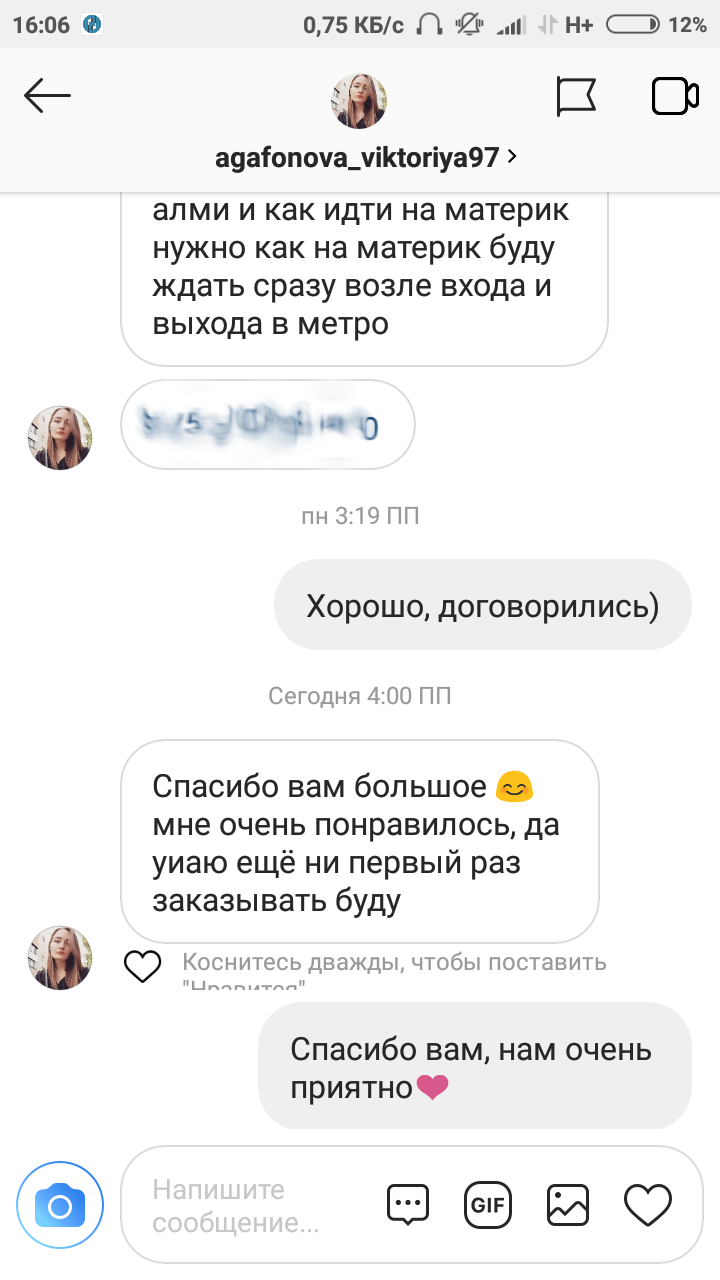
Task: Open the photo gallery icon
Action: 568,1205
